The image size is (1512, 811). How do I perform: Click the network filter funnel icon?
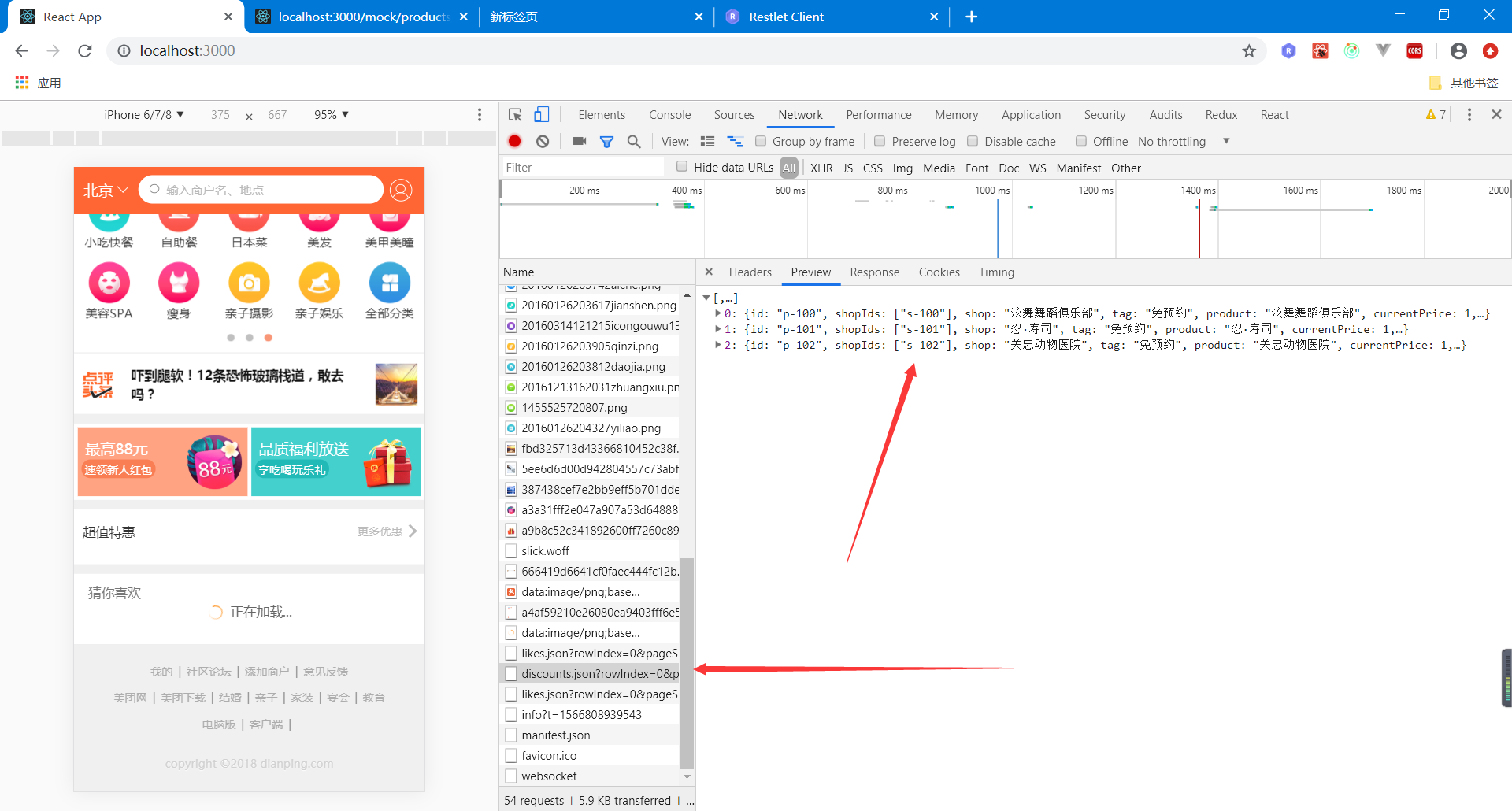[606, 142]
